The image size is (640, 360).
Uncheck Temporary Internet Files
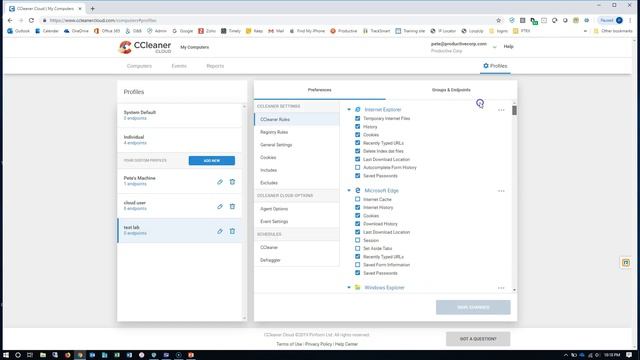[358, 118]
